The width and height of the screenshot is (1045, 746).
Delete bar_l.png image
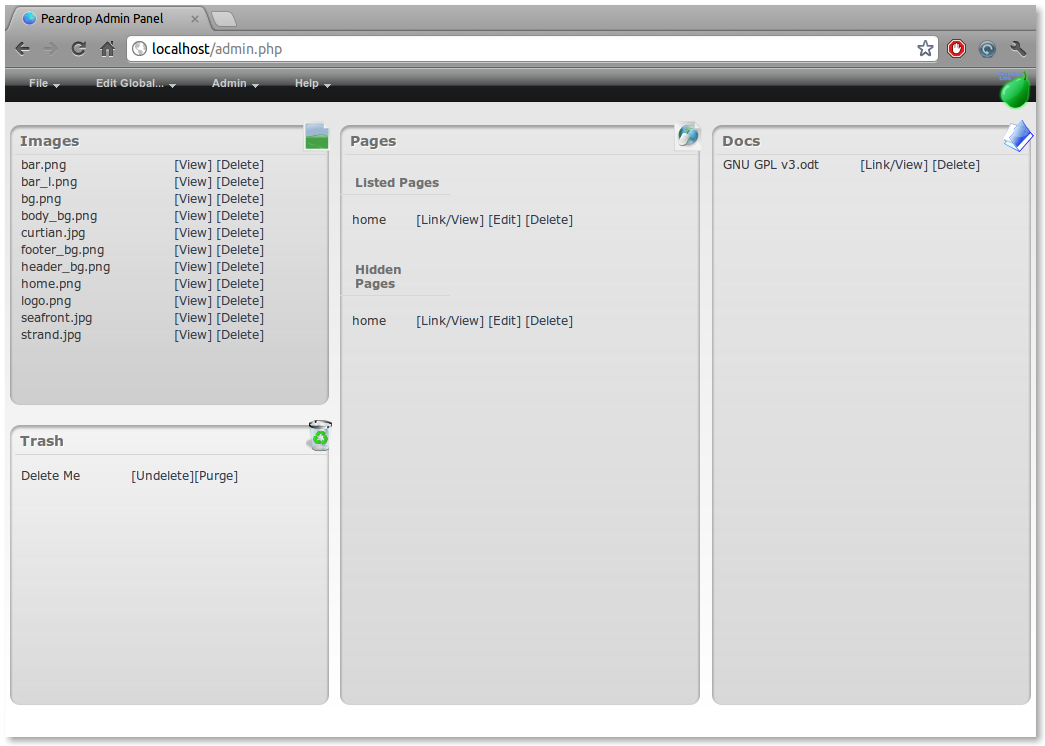click(x=240, y=181)
